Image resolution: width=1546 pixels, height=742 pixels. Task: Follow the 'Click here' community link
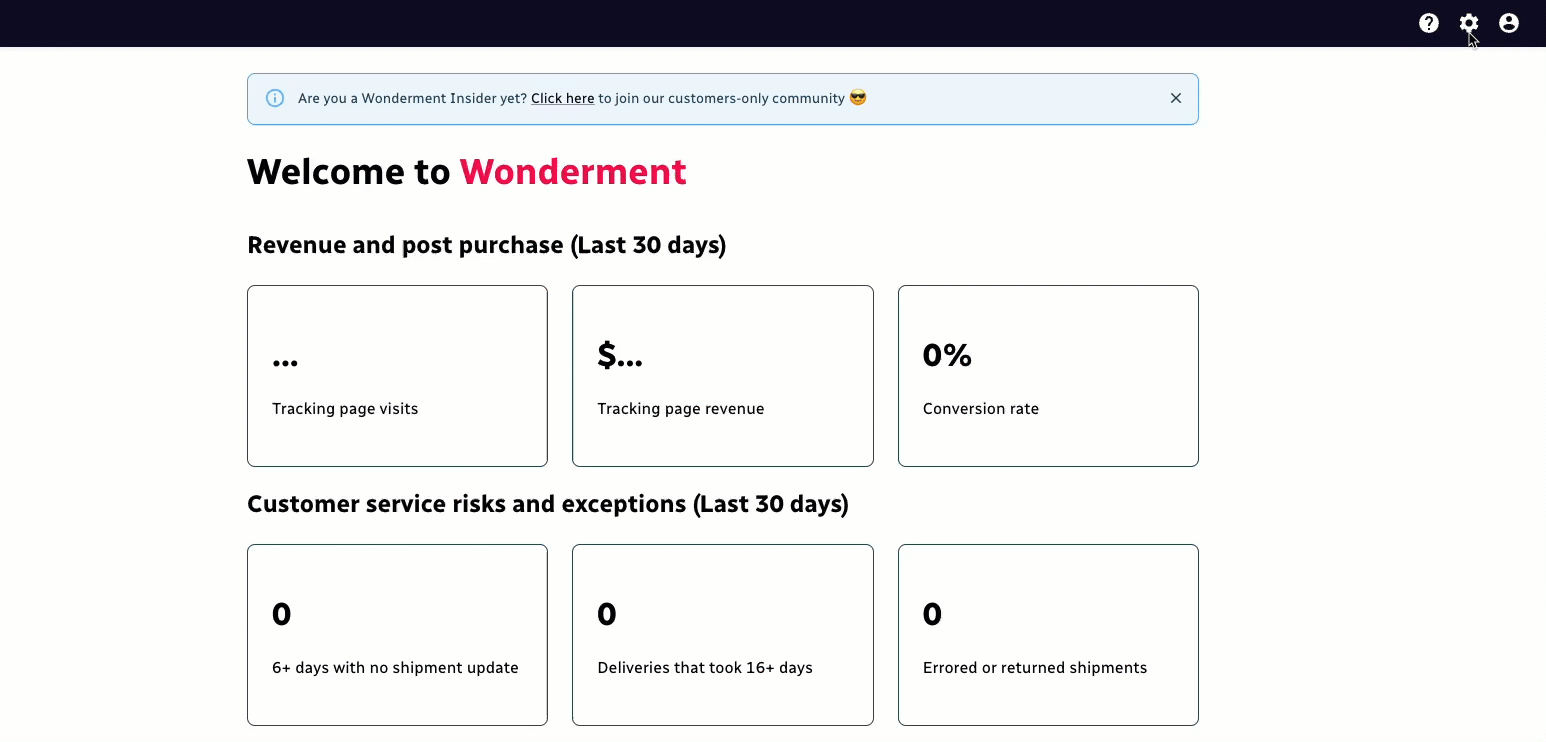tap(563, 98)
